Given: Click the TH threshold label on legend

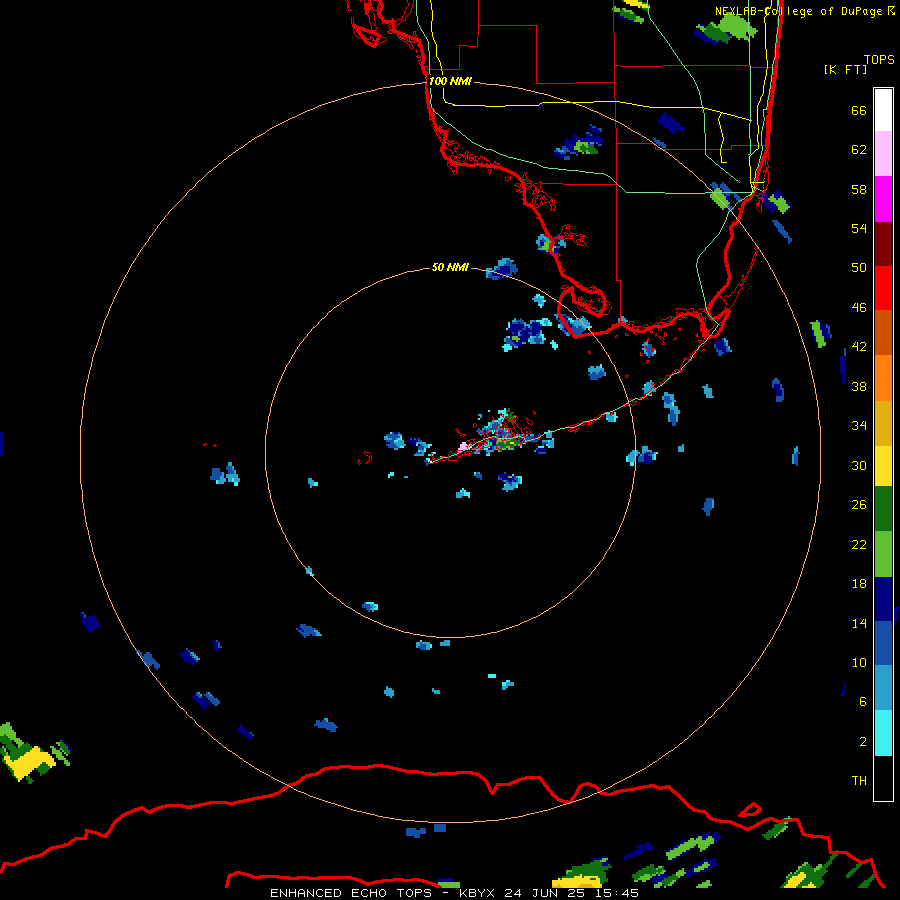Looking at the screenshot, I should pos(859,780).
